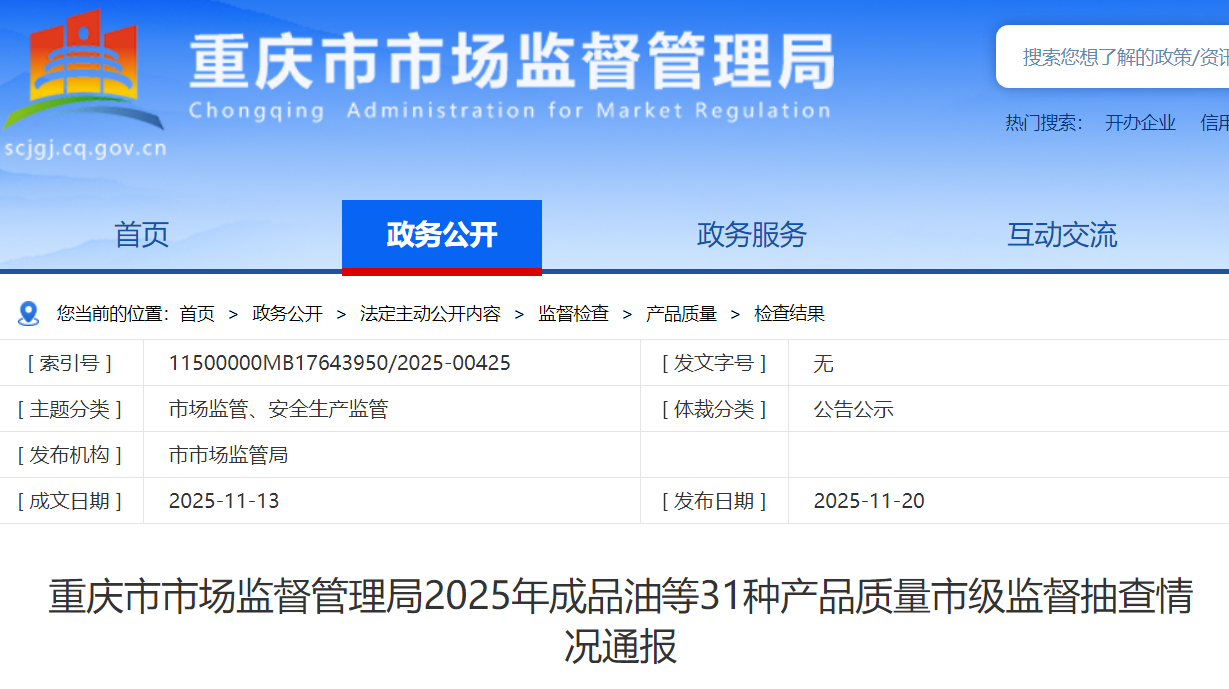The width and height of the screenshot is (1229, 689).
Task: Open 法定主动公开内容 breadcrumb link
Action: pyautogui.click(x=430, y=314)
